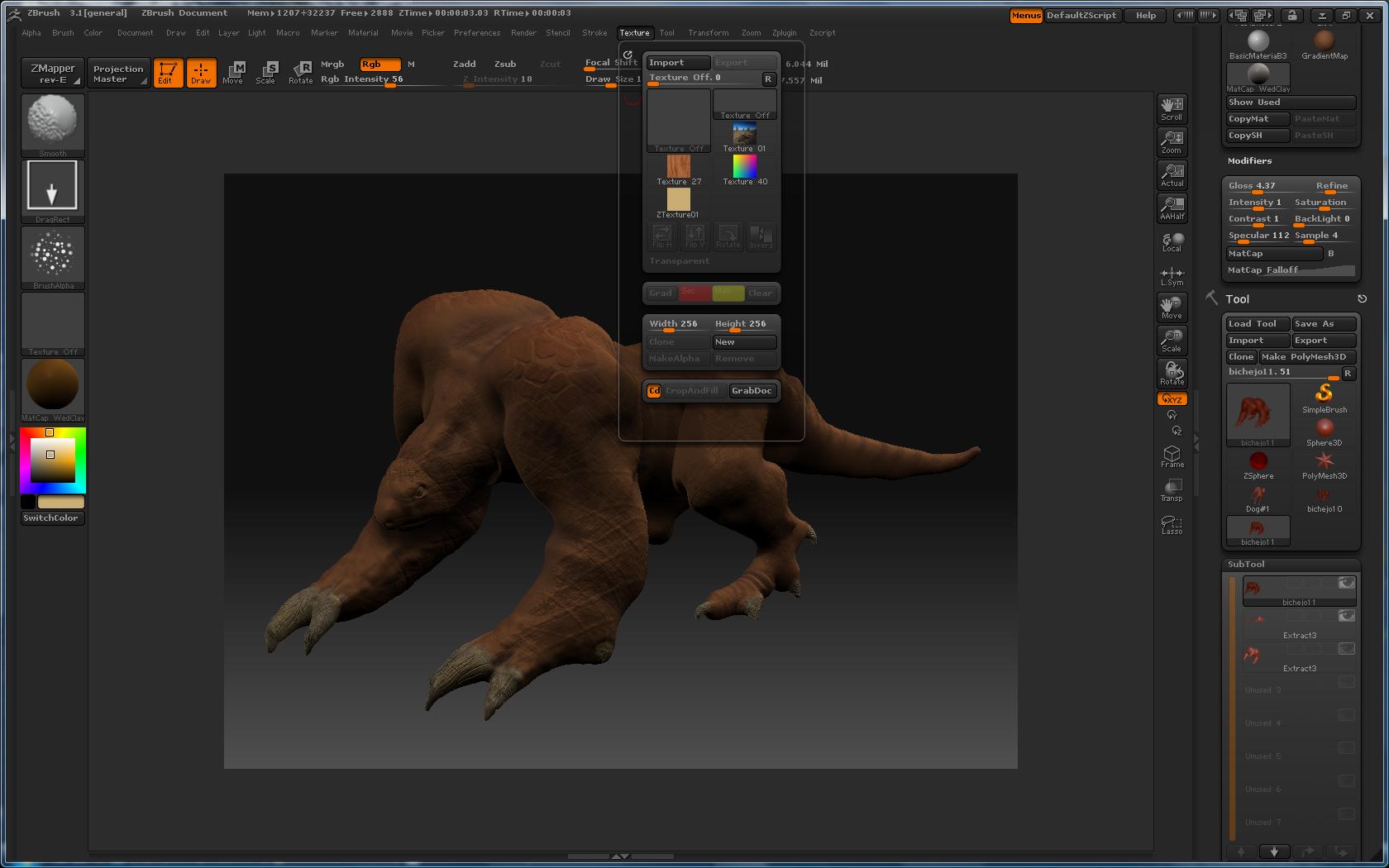Open the BrushAlpha selection popup
The image size is (1389, 868).
[53, 256]
